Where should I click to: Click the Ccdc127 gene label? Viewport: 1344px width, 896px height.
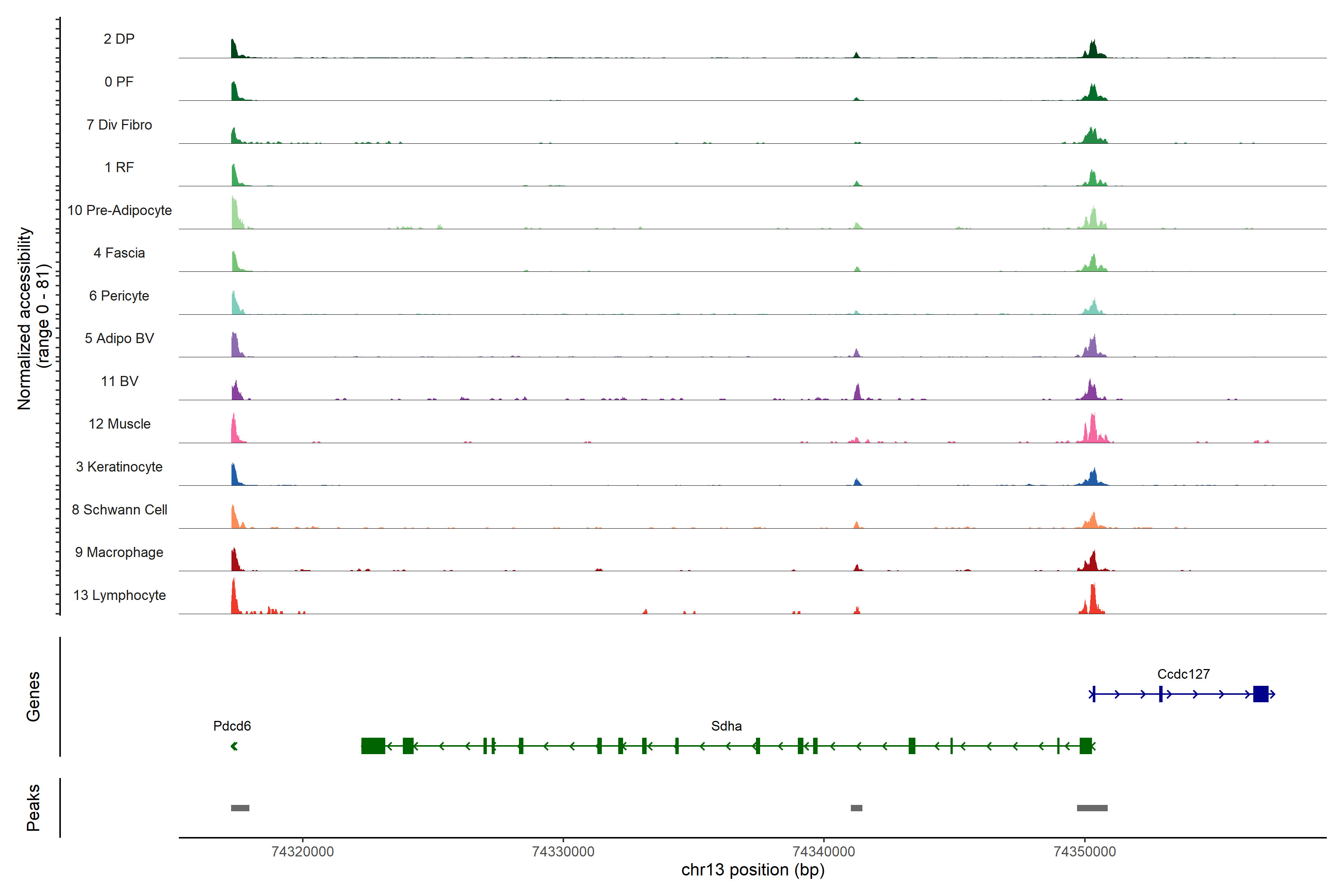point(1183,674)
